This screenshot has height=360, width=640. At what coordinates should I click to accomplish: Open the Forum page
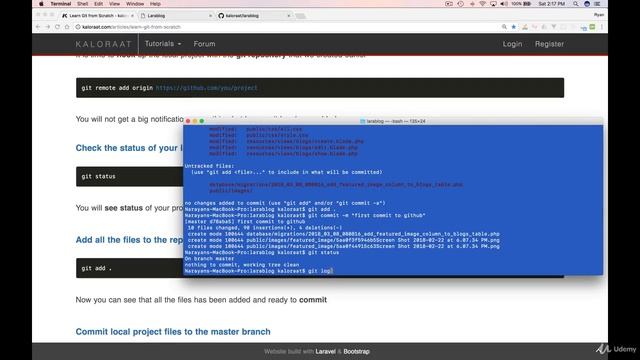click(204, 44)
